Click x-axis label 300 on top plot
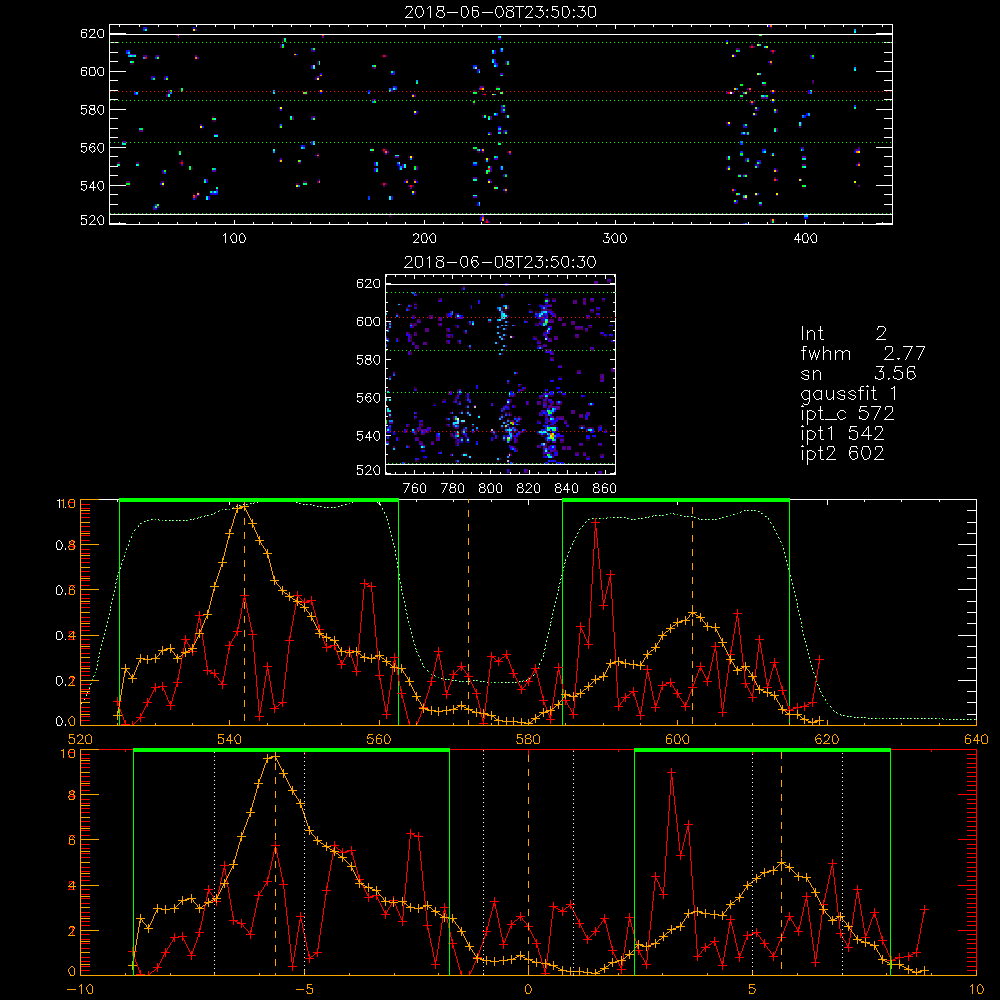This screenshot has height=1000, width=1000. click(x=615, y=239)
